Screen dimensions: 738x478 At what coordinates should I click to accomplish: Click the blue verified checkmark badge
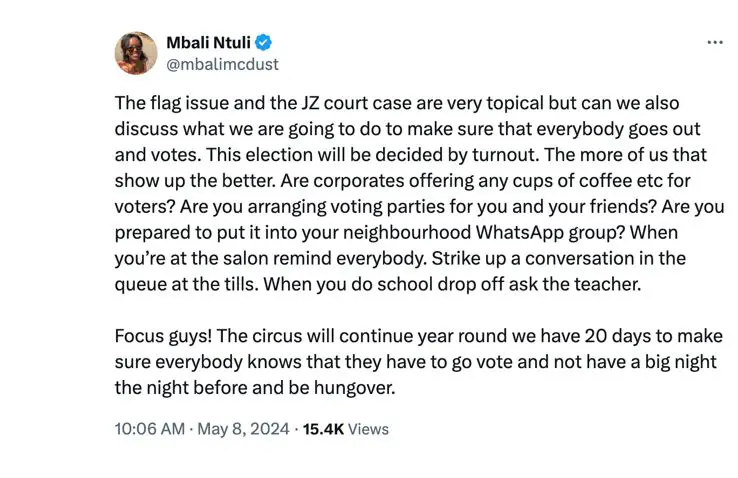coord(264,43)
